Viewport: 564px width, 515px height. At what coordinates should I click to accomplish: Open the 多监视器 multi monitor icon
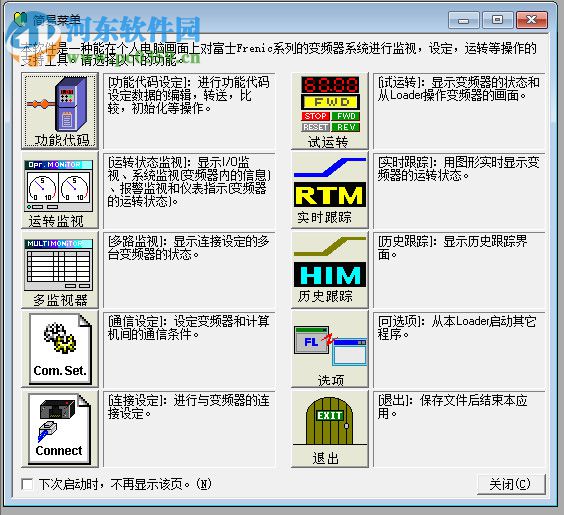pyautogui.click(x=60, y=269)
